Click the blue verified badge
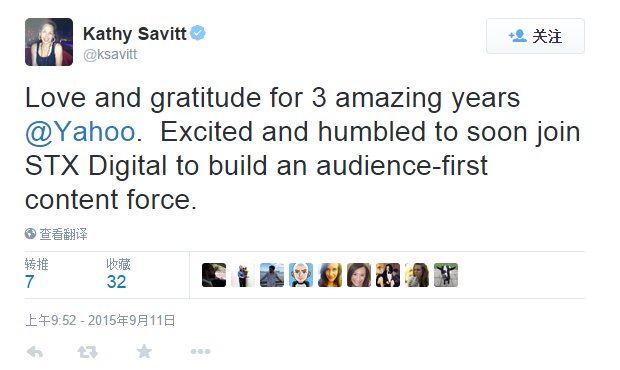This screenshot has width=620, height=370. point(198,33)
